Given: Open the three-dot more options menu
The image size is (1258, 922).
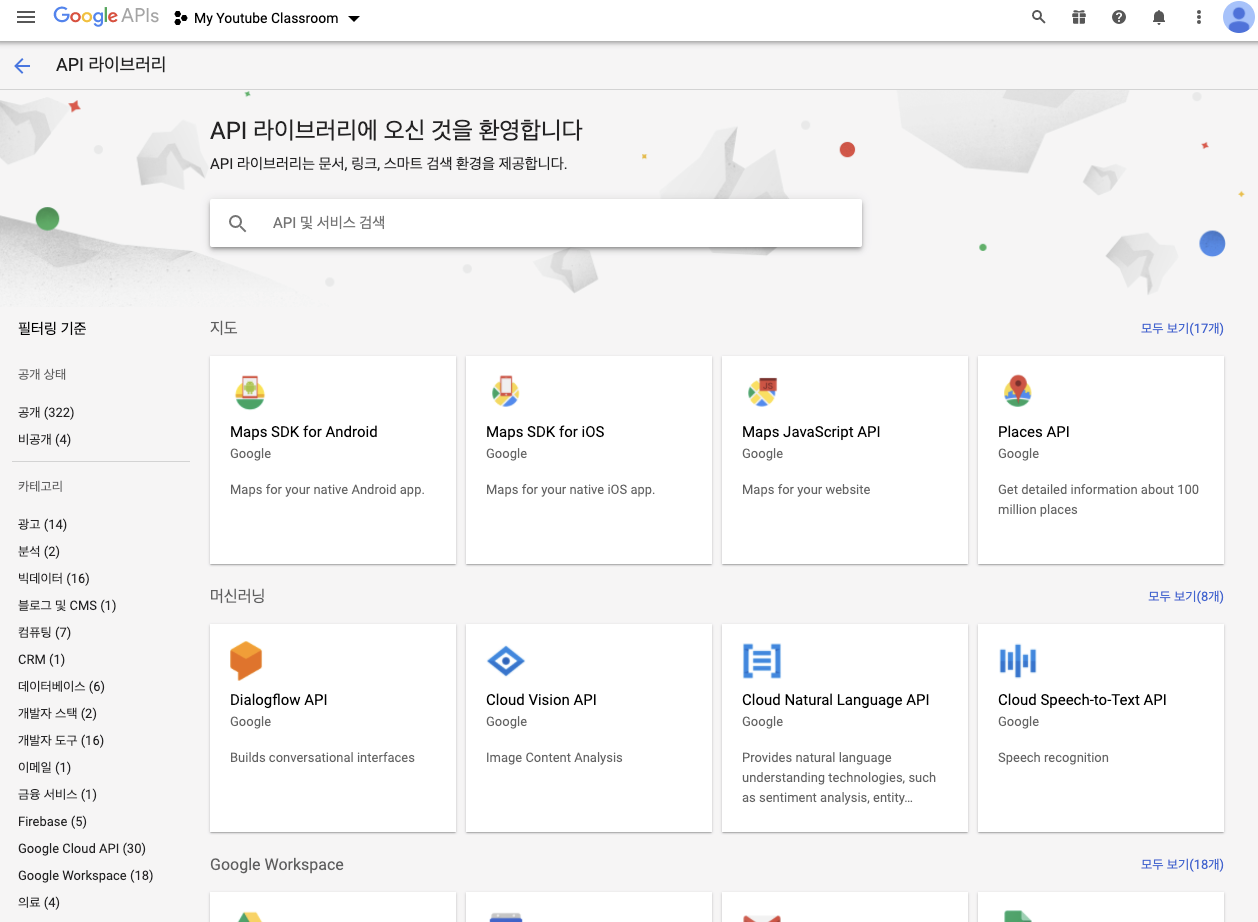Looking at the screenshot, I should coord(1199,17).
